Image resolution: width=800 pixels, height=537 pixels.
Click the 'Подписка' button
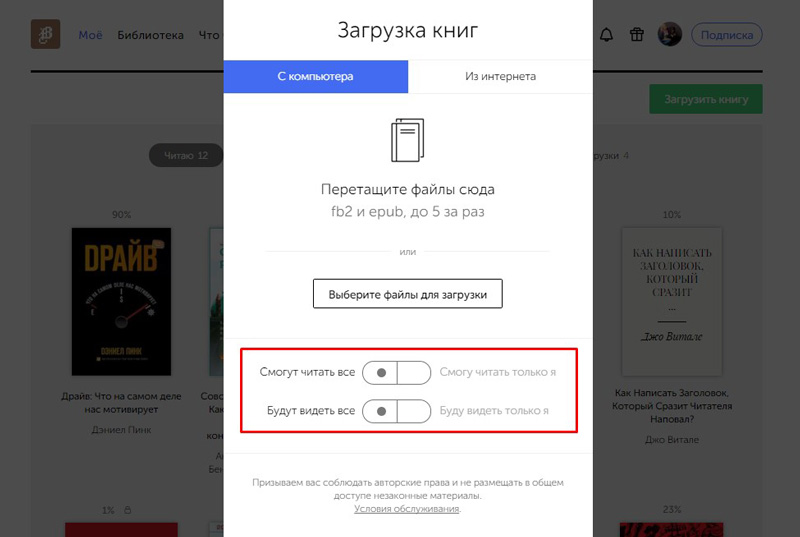pyautogui.click(x=727, y=35)
